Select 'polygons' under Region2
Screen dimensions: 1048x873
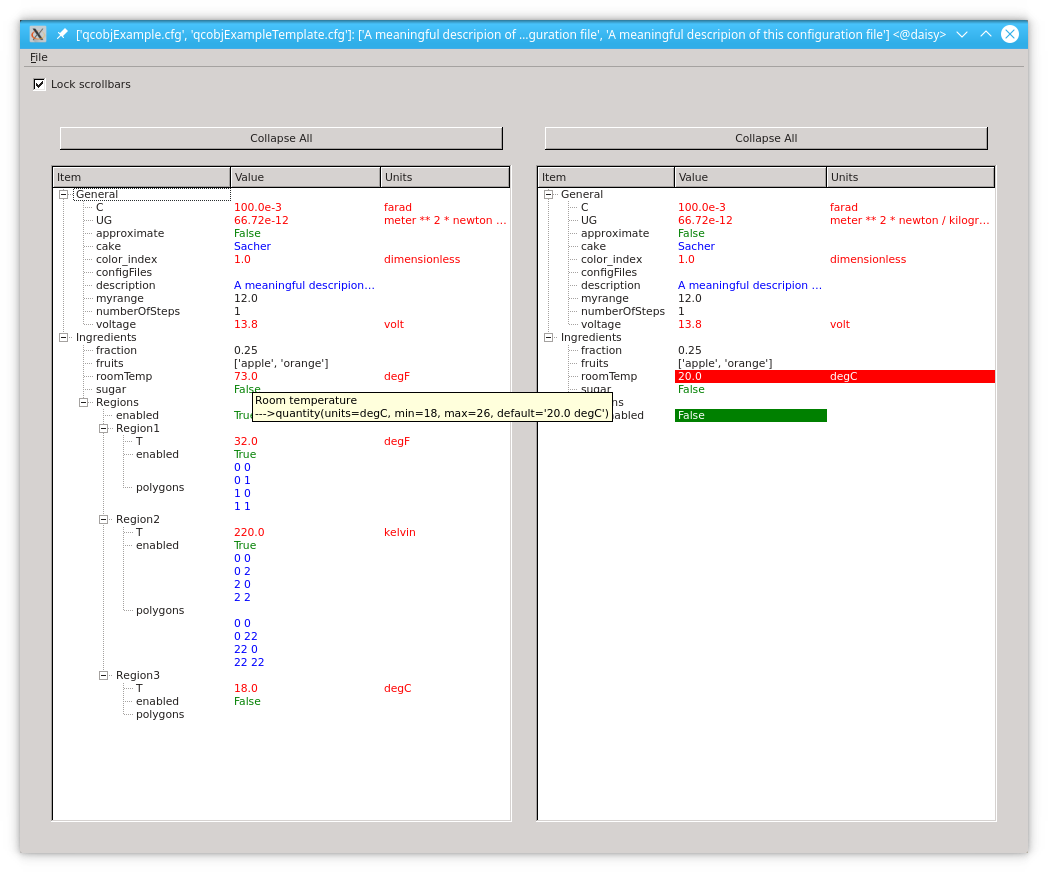tap(160, 610)
